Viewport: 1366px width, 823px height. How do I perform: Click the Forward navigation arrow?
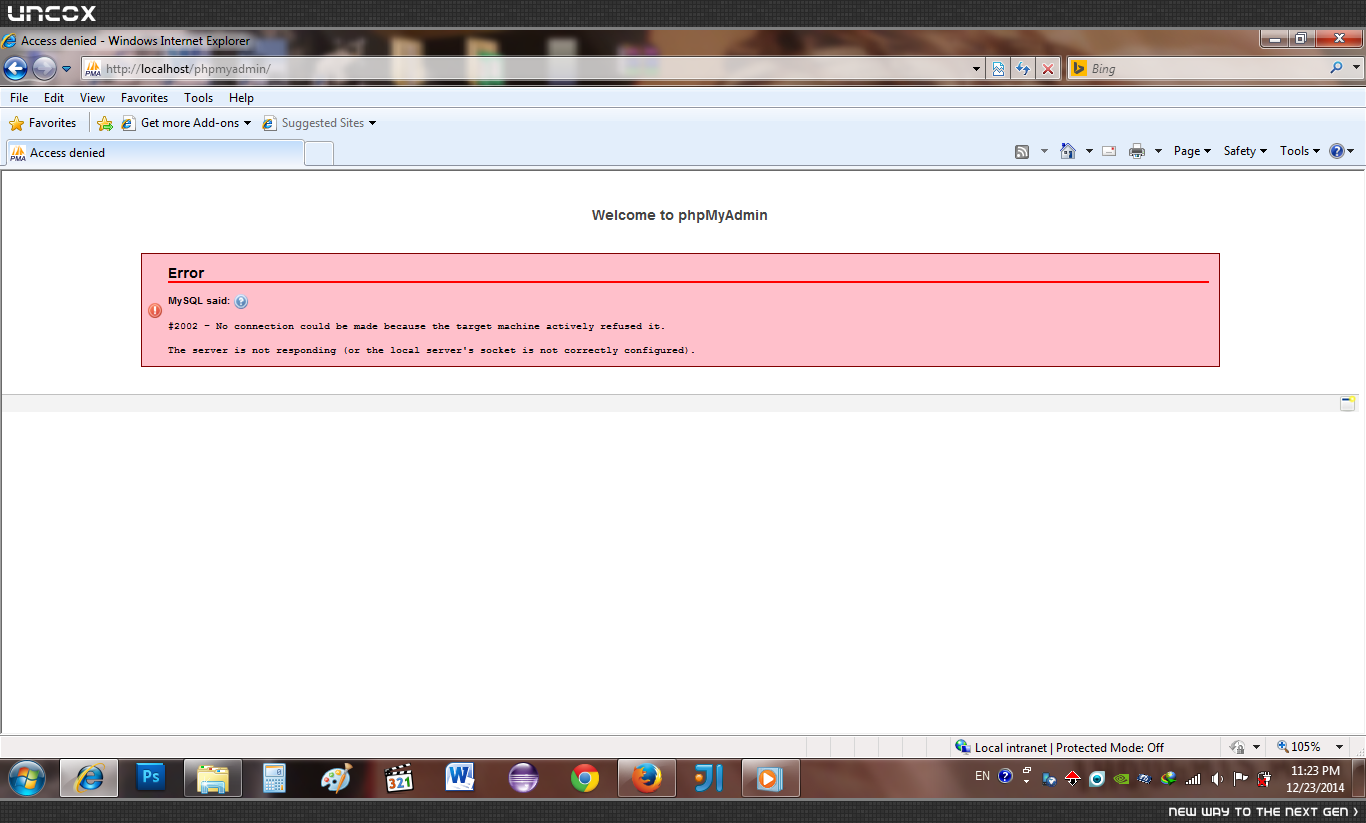tap(44, 68)
